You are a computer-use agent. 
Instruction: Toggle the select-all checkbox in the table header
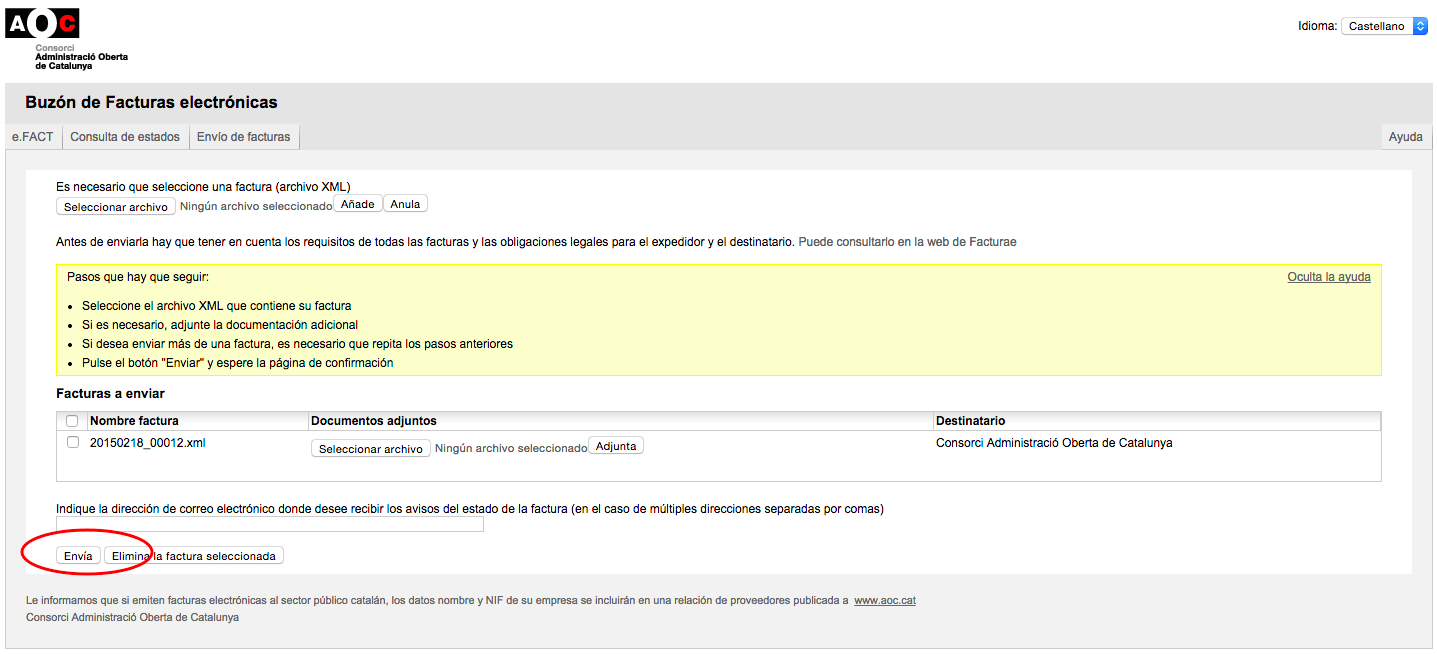[71, 421]
